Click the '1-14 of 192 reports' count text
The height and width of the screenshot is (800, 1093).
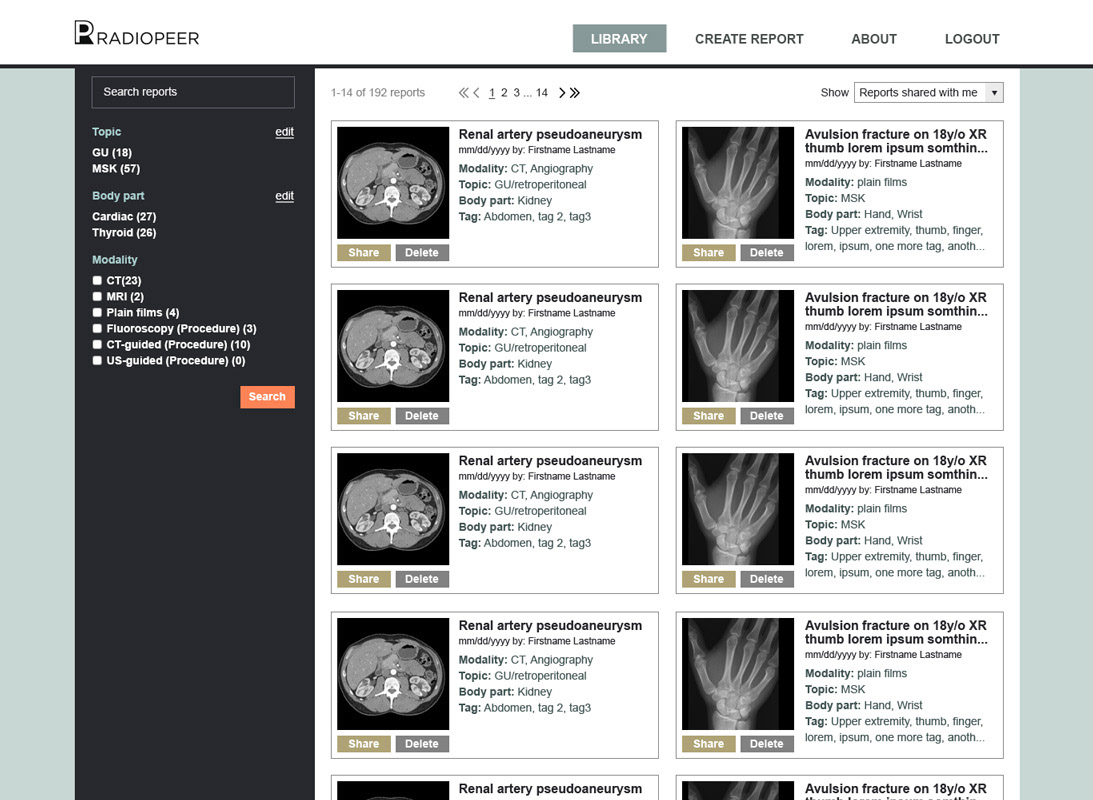(378, 93)
